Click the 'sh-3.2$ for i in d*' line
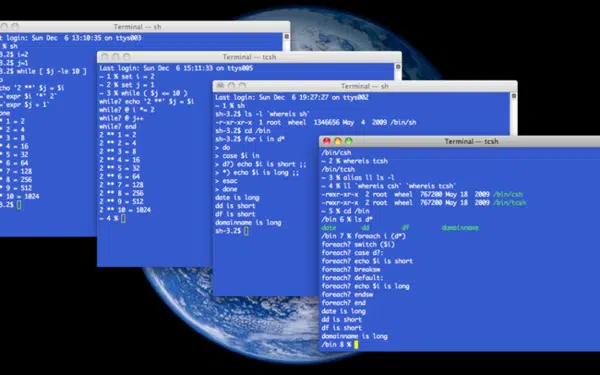The height and width of the screenshot is (375, 600). (250, 139)
